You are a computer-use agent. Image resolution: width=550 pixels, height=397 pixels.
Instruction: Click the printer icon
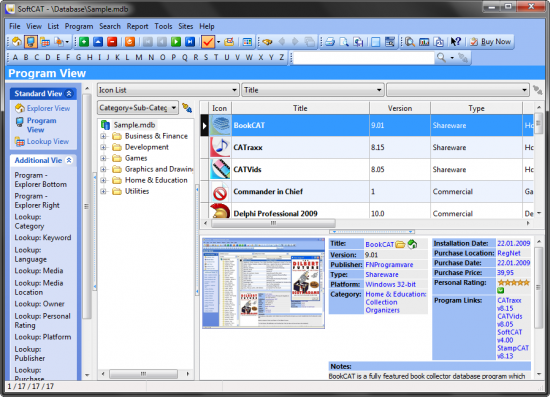330,42
